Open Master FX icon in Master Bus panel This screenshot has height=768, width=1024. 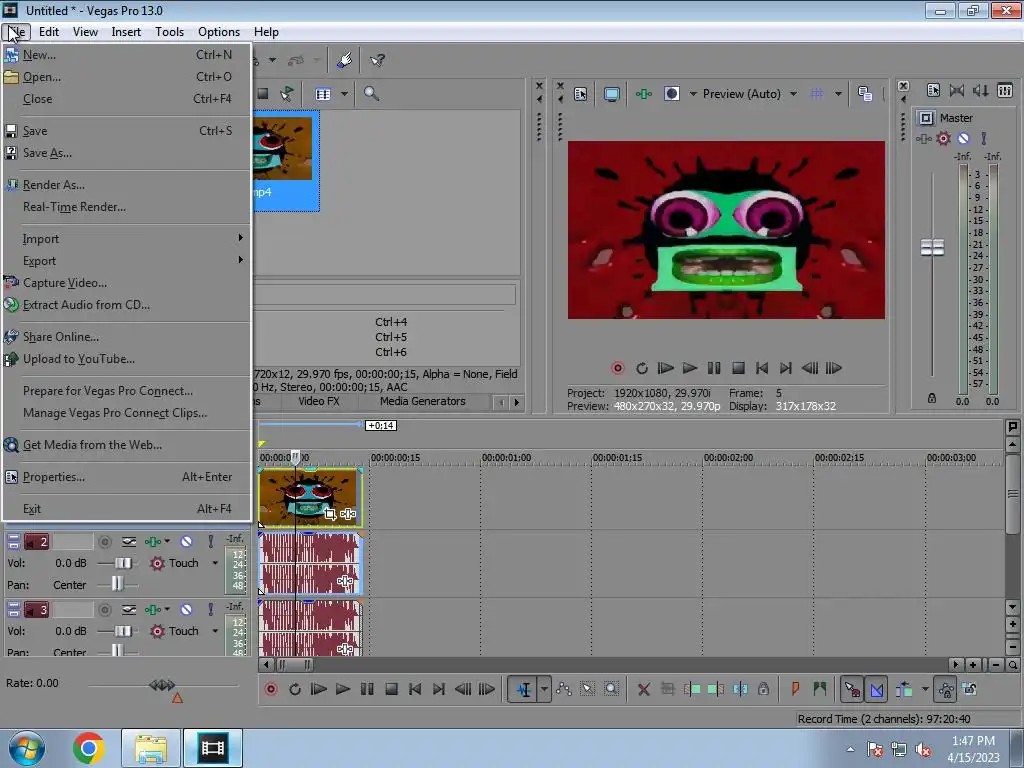(924, 138)
